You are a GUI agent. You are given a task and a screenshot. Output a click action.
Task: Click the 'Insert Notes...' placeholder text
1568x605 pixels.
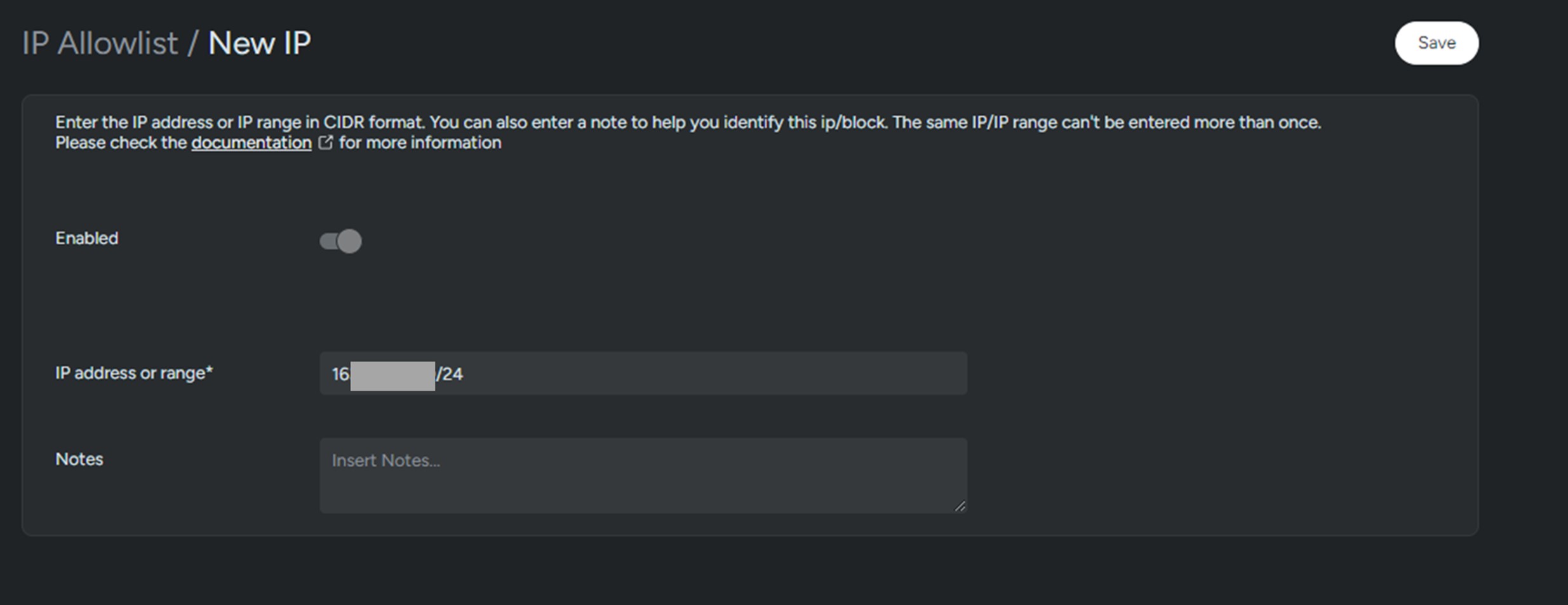[x=385, y=461]
